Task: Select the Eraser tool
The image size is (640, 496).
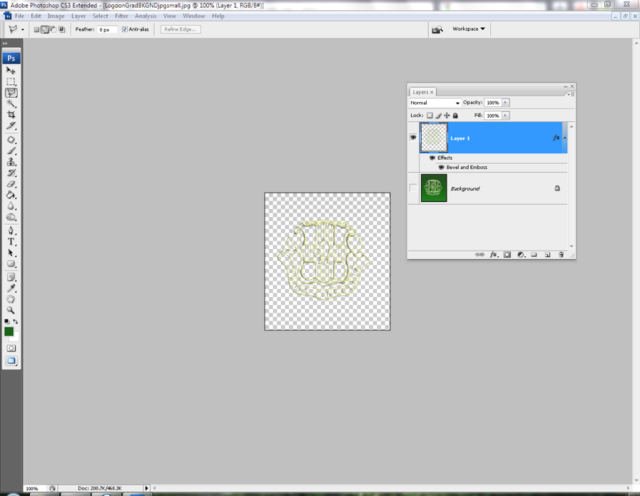Action: [11, 184]
